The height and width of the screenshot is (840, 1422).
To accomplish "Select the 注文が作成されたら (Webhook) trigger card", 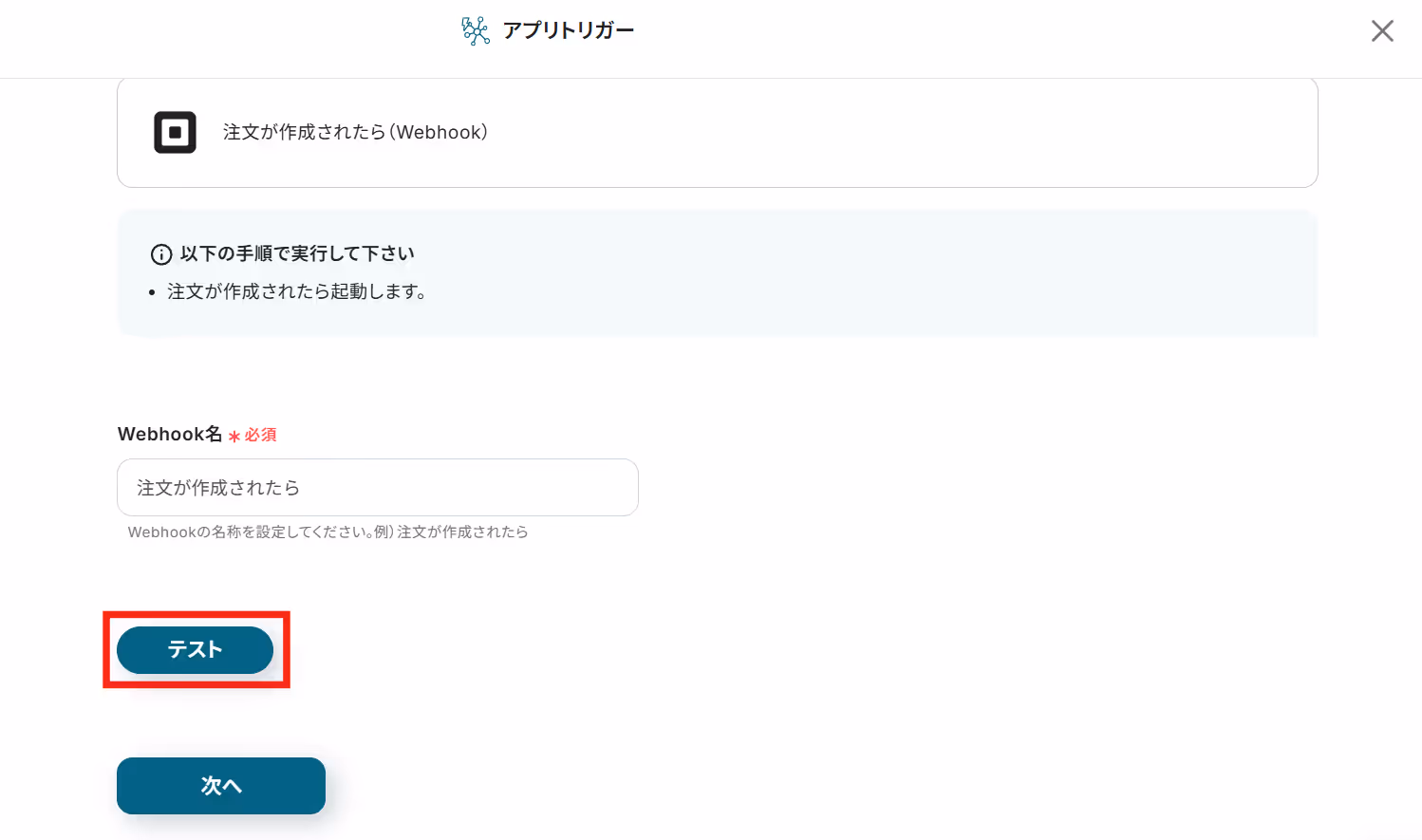I will click(718, 133).
